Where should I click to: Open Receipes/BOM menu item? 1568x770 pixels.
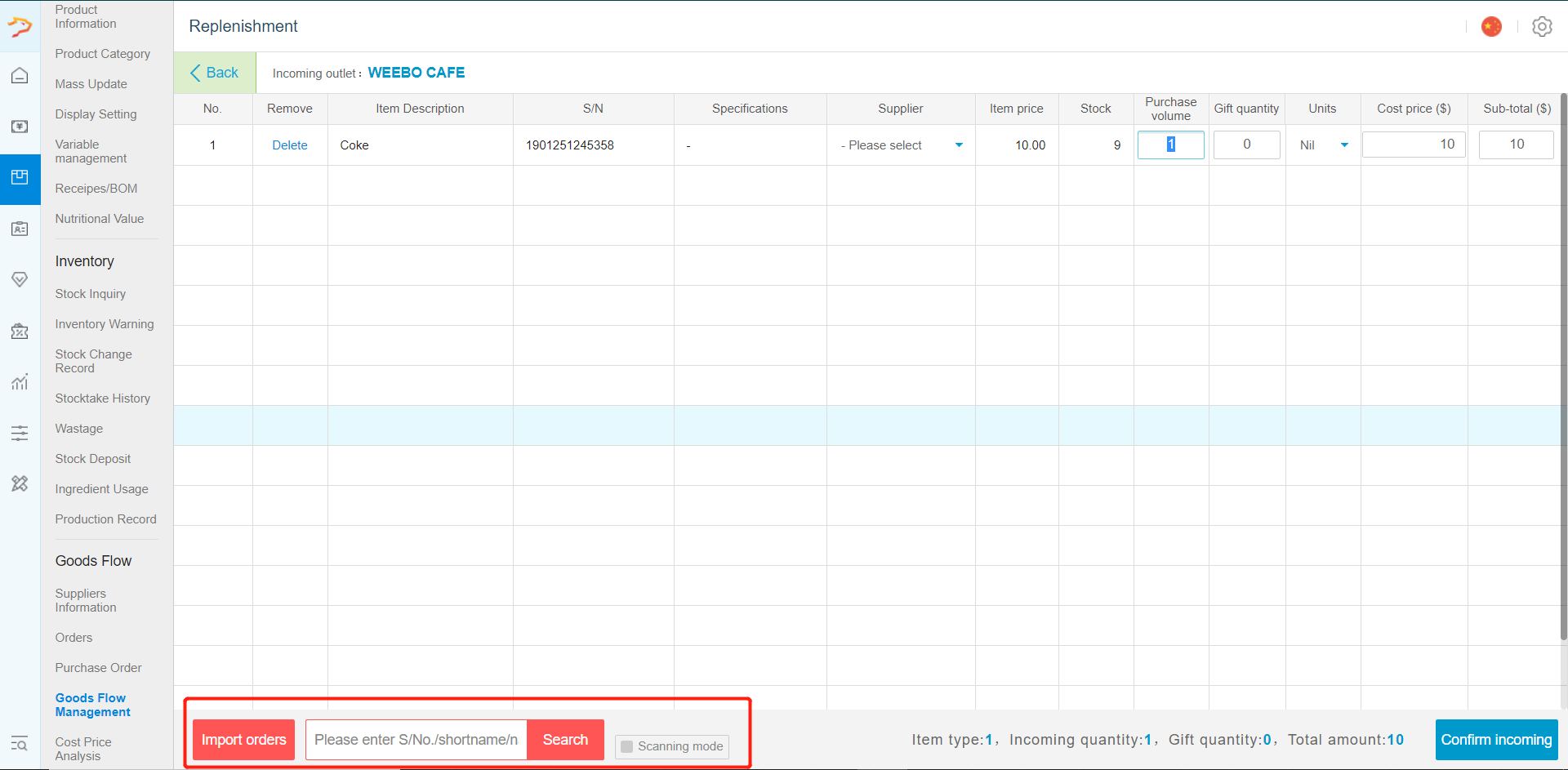click(96, 189)
